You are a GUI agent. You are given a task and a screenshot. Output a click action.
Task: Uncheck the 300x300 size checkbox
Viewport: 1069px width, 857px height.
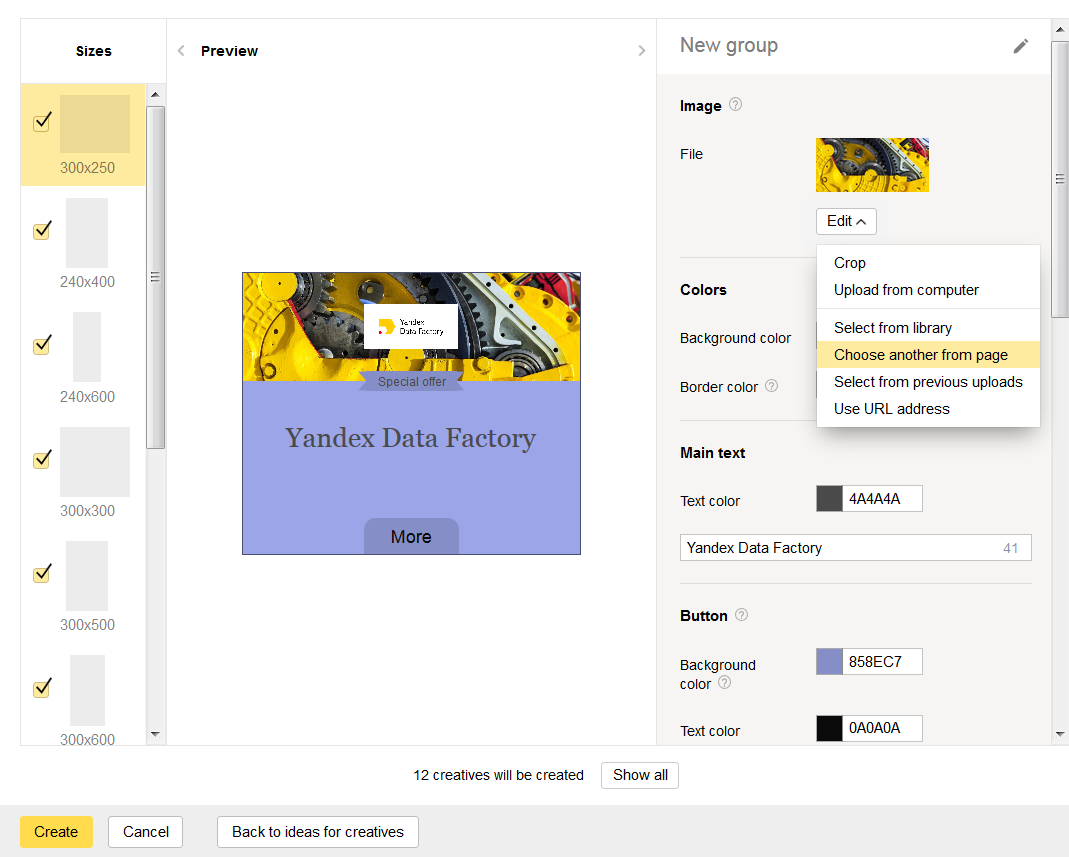point(42,460)
